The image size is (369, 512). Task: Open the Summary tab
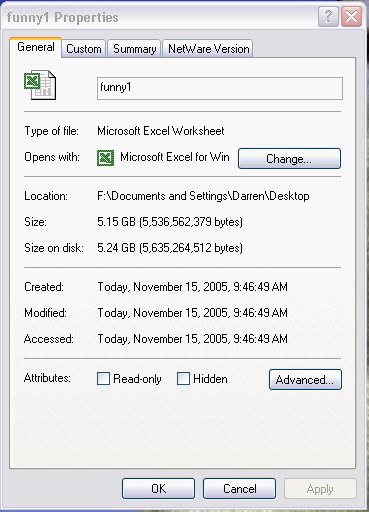tap(135, 49)
